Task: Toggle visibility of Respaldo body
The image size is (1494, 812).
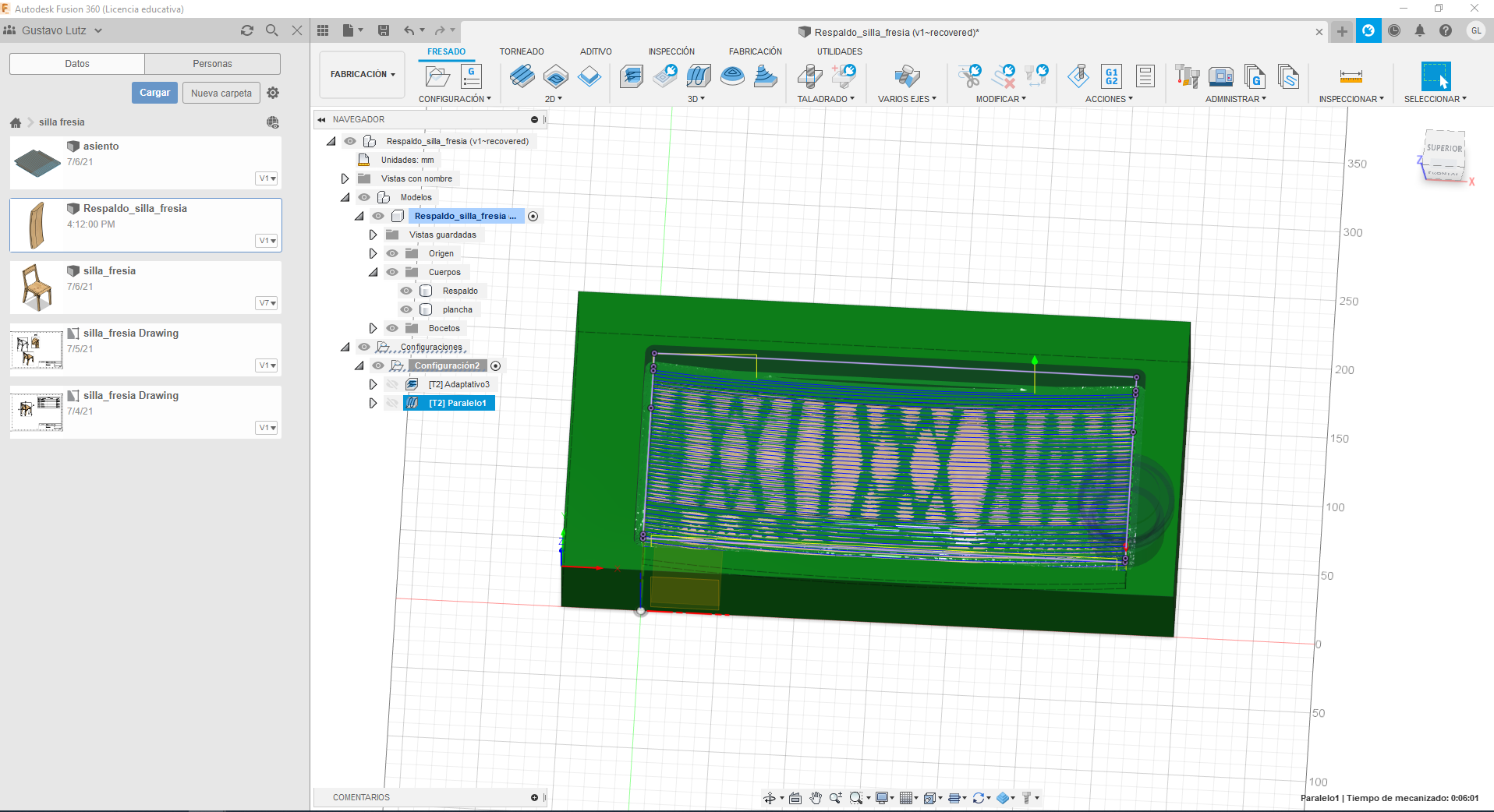Action: pyautogui.click(x=406, y=291)
